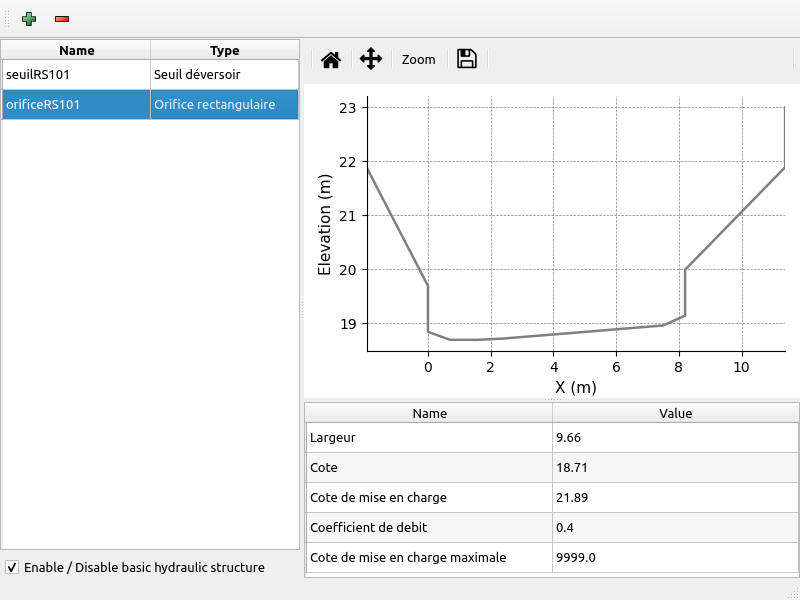Click the Orifice rectangulaire type cell

click(224, 104)
